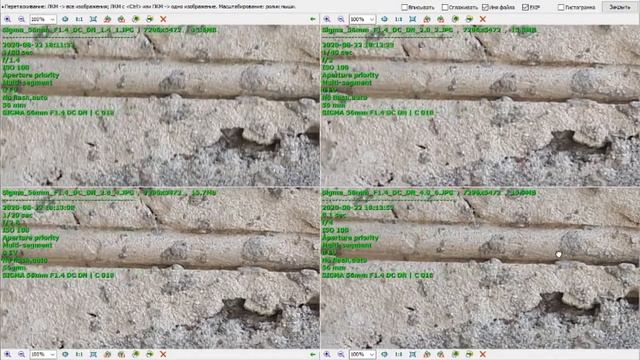Click 1:1 actual size for f/1.4 image

pyautogui.click(x=79, y=19)
